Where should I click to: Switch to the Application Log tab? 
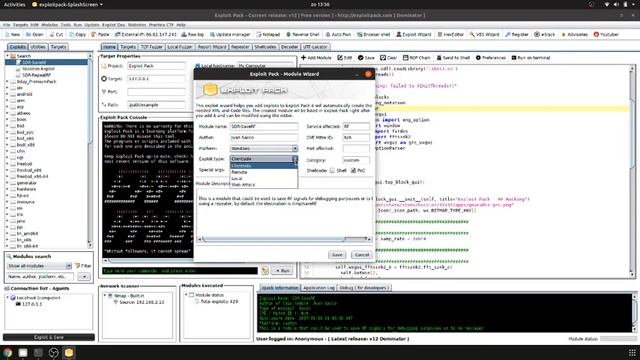click(318, 288)
